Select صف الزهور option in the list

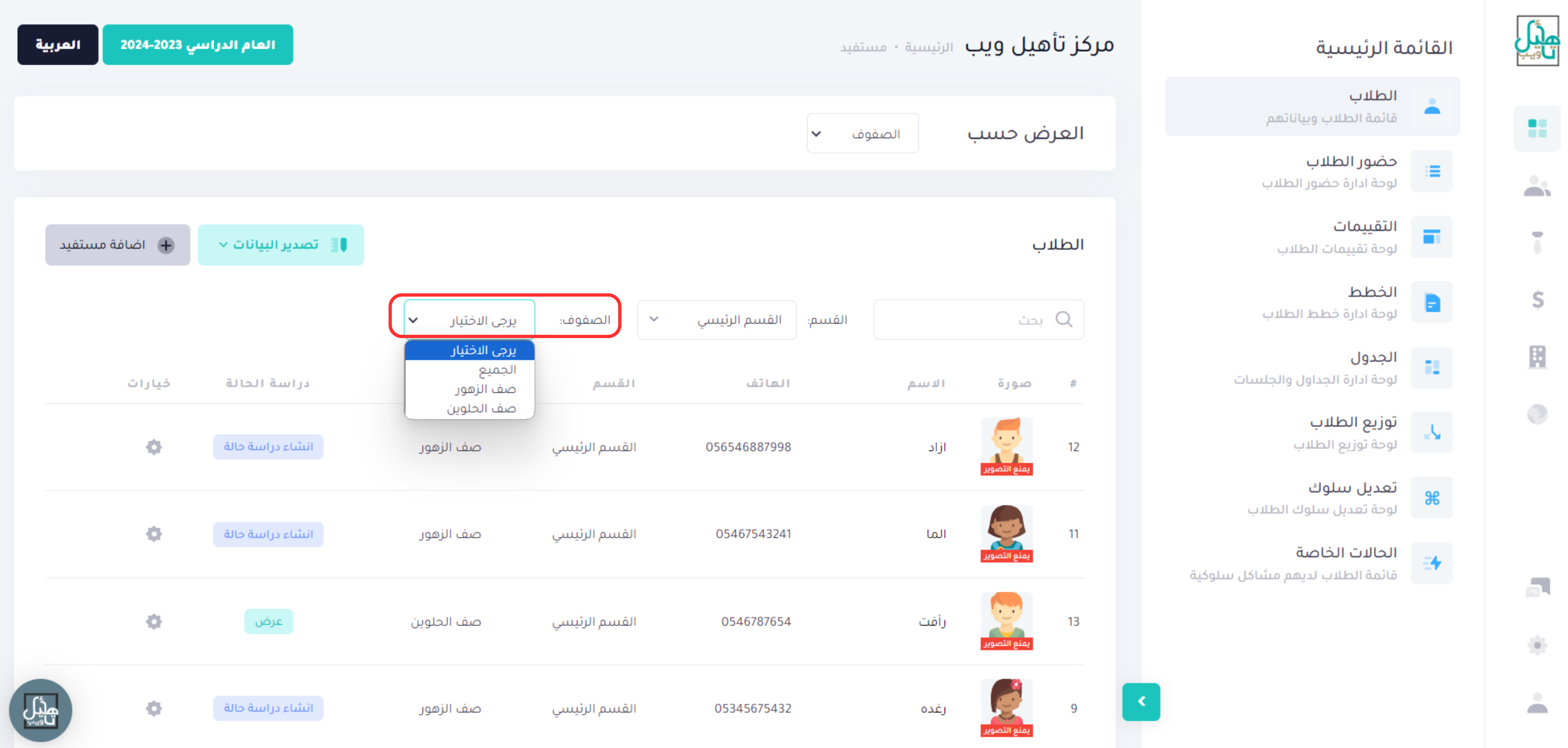[x=469, y=389]
